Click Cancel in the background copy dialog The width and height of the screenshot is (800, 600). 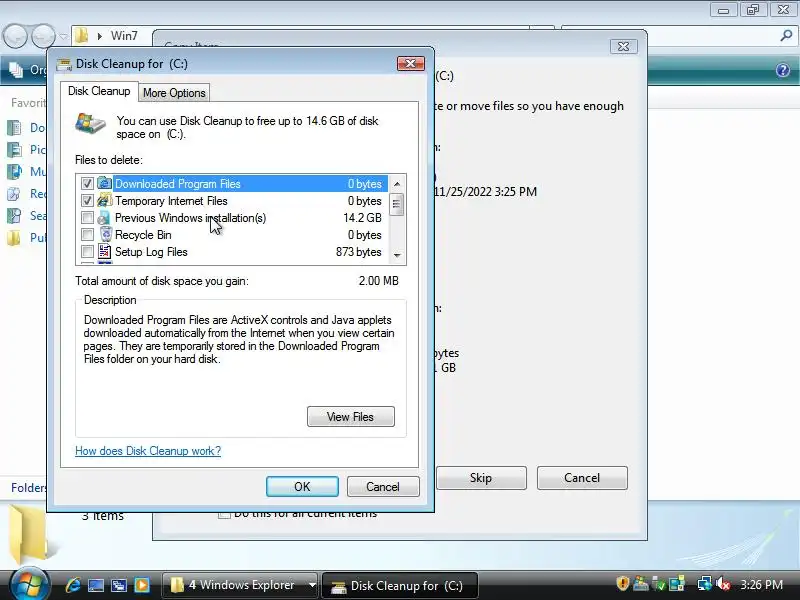tap(582, 478)
